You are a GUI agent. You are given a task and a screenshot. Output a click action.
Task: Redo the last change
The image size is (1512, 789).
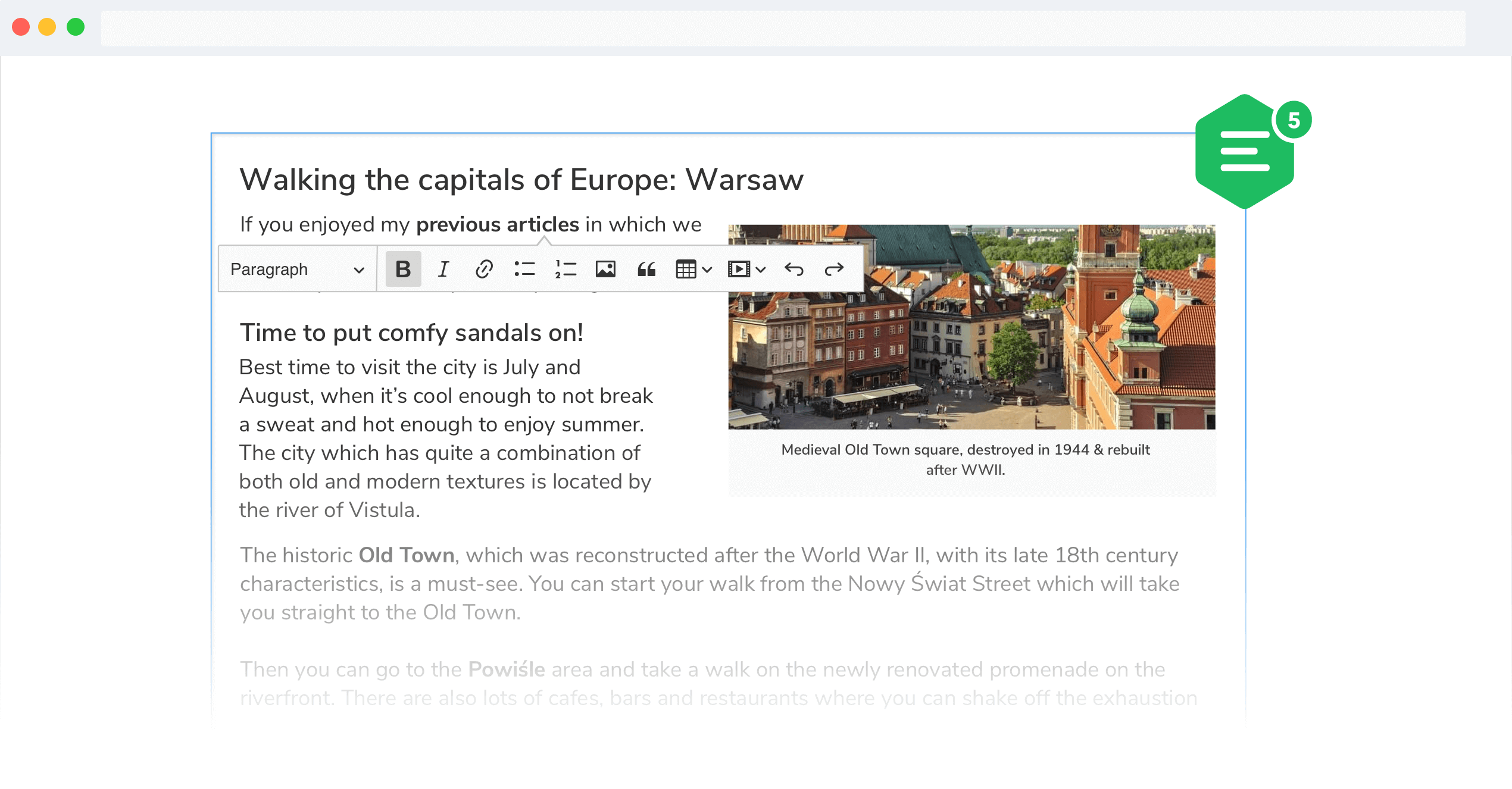(x=834, y=270)
